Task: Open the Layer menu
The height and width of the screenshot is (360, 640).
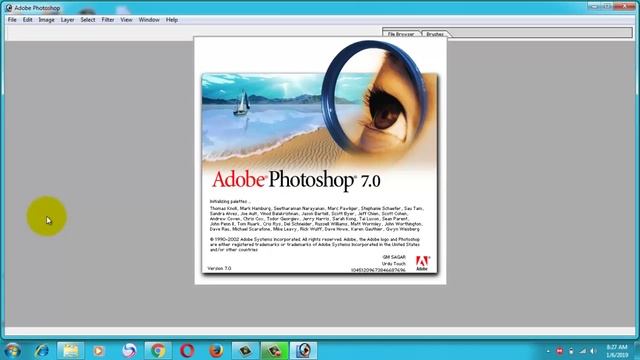Action: pos(67,20)
